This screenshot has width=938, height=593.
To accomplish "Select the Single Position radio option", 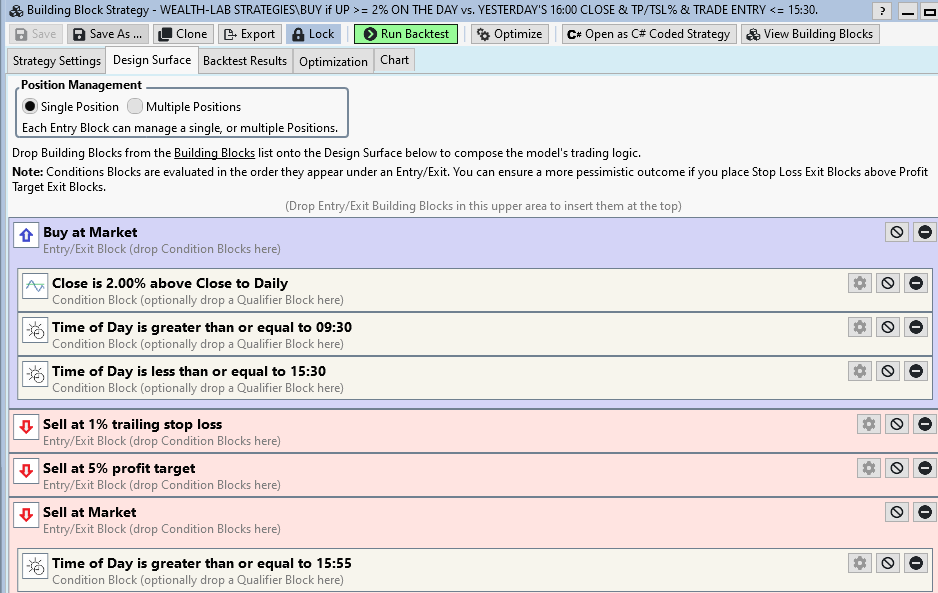I will click(x=30, y=107).
